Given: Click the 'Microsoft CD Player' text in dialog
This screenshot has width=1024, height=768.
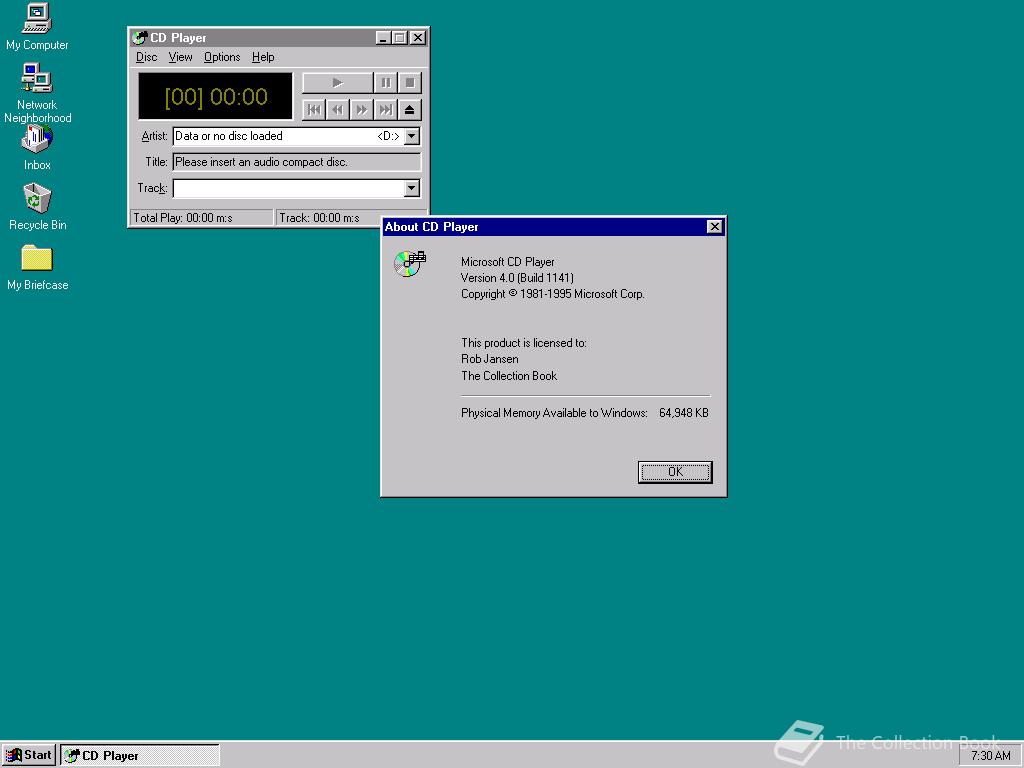Looking at the screenshot, I should [x=507, y=262].
